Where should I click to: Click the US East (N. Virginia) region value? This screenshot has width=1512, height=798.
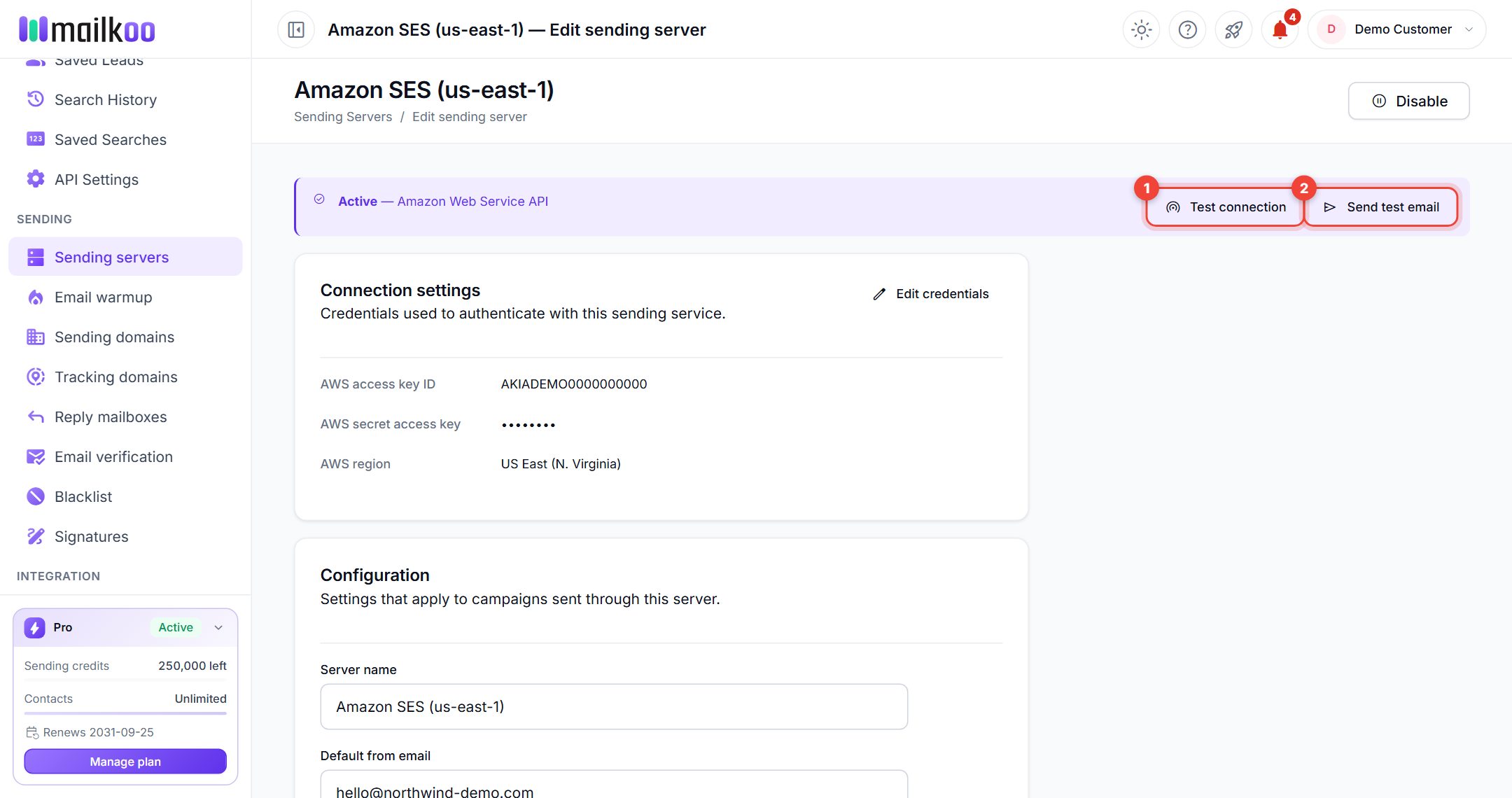click(561, 463)
